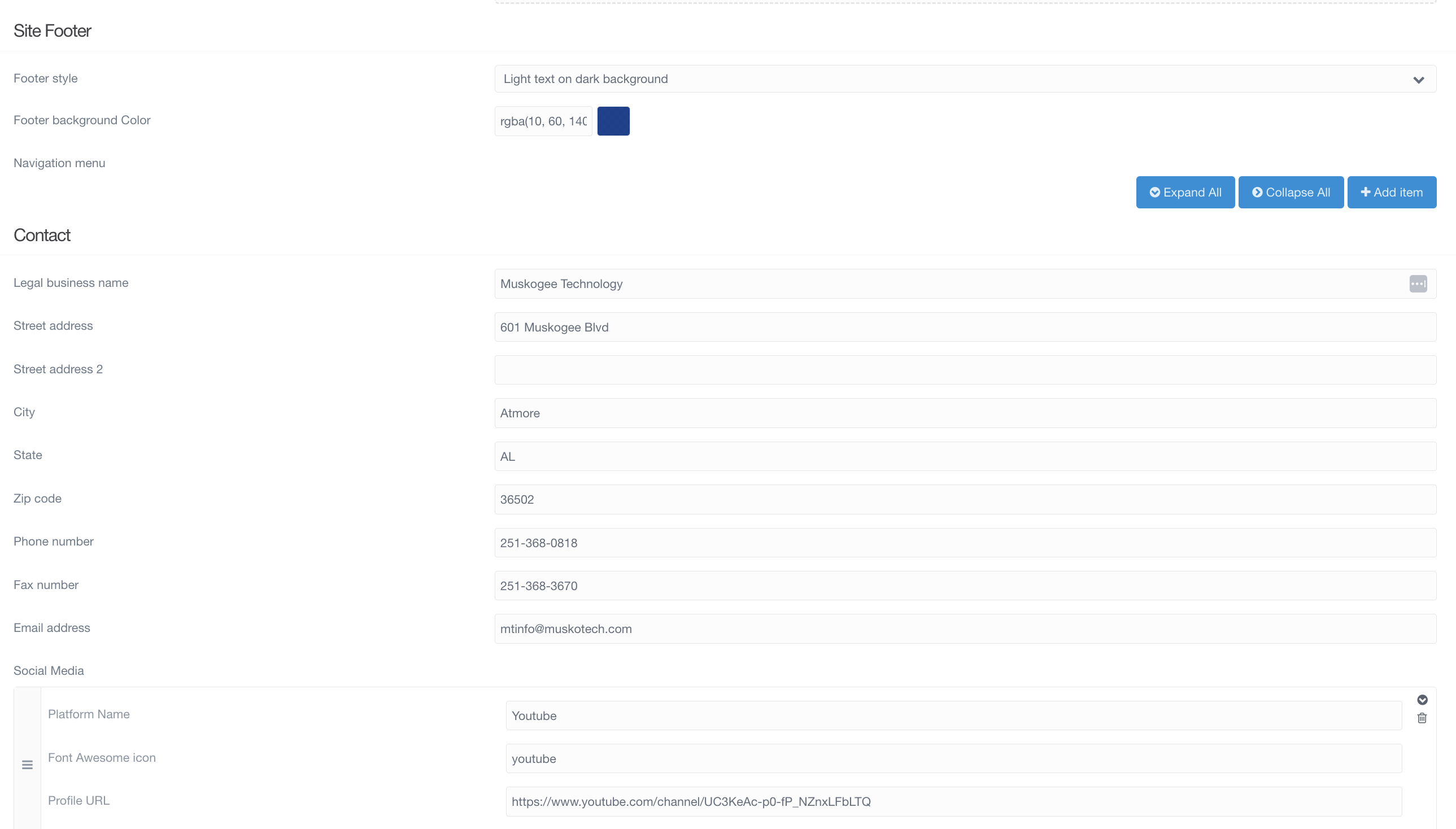Click the Navigation menu label
This screenshot has height=829, width=1456.
(59, 163)
